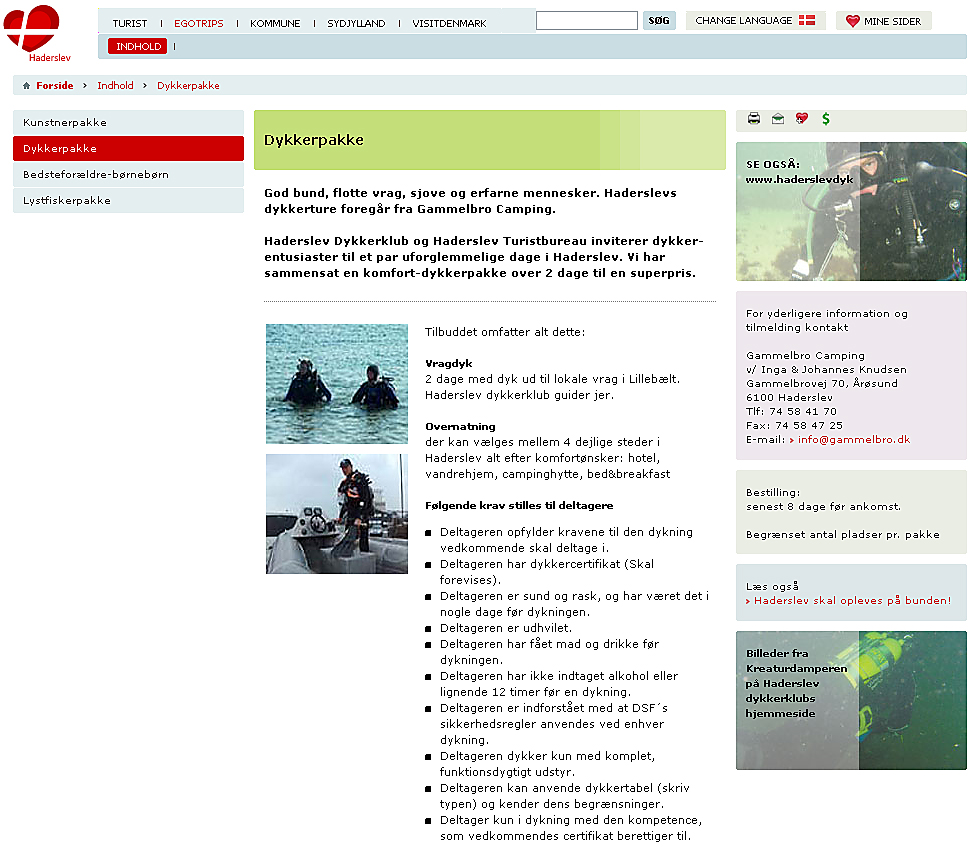Focus the search text field
Screen dimensions: 974x856
click(x=586, y=20)
